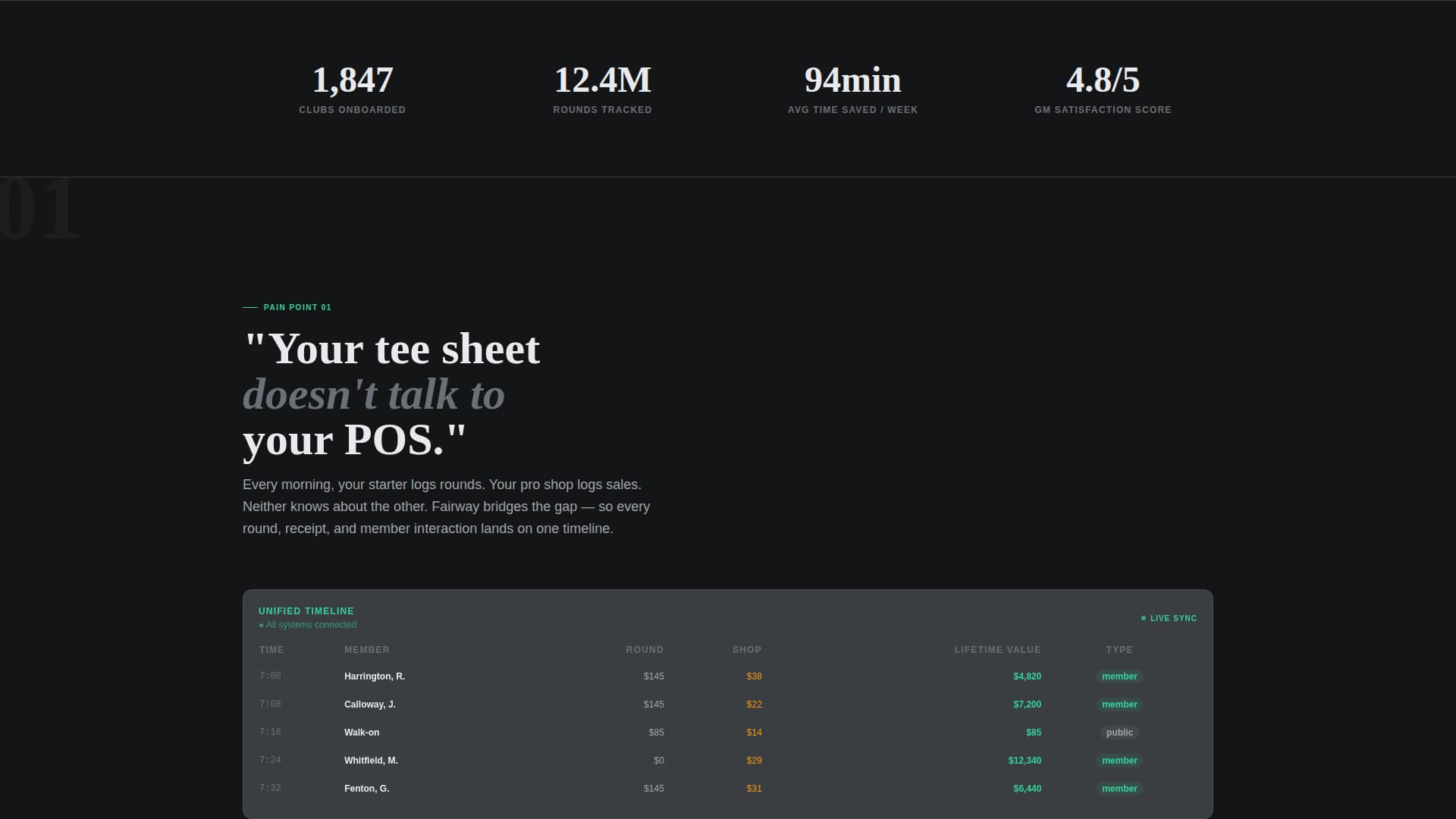Click the LIVE SYNC indicator
The image size is (1456, 819).
coord(1169,618)
